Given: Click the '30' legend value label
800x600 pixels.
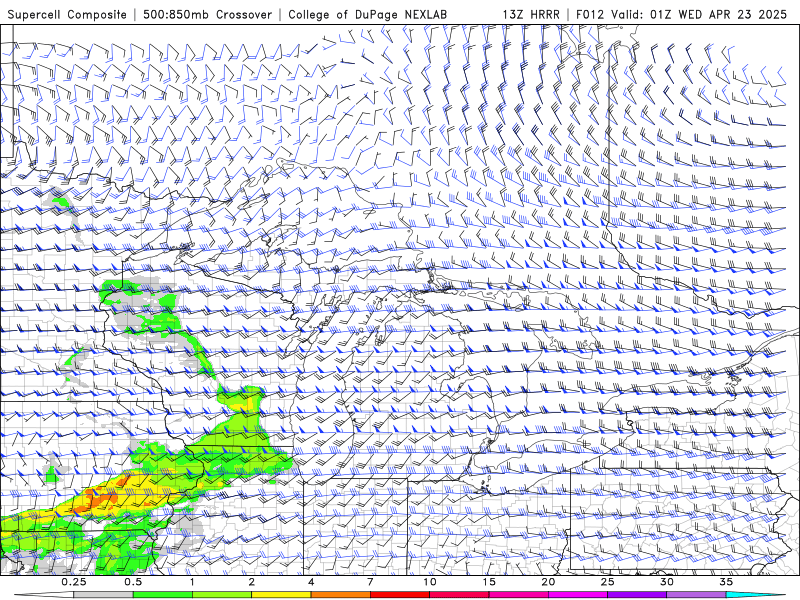Looking at the screenshot, I should pos(666,582).
